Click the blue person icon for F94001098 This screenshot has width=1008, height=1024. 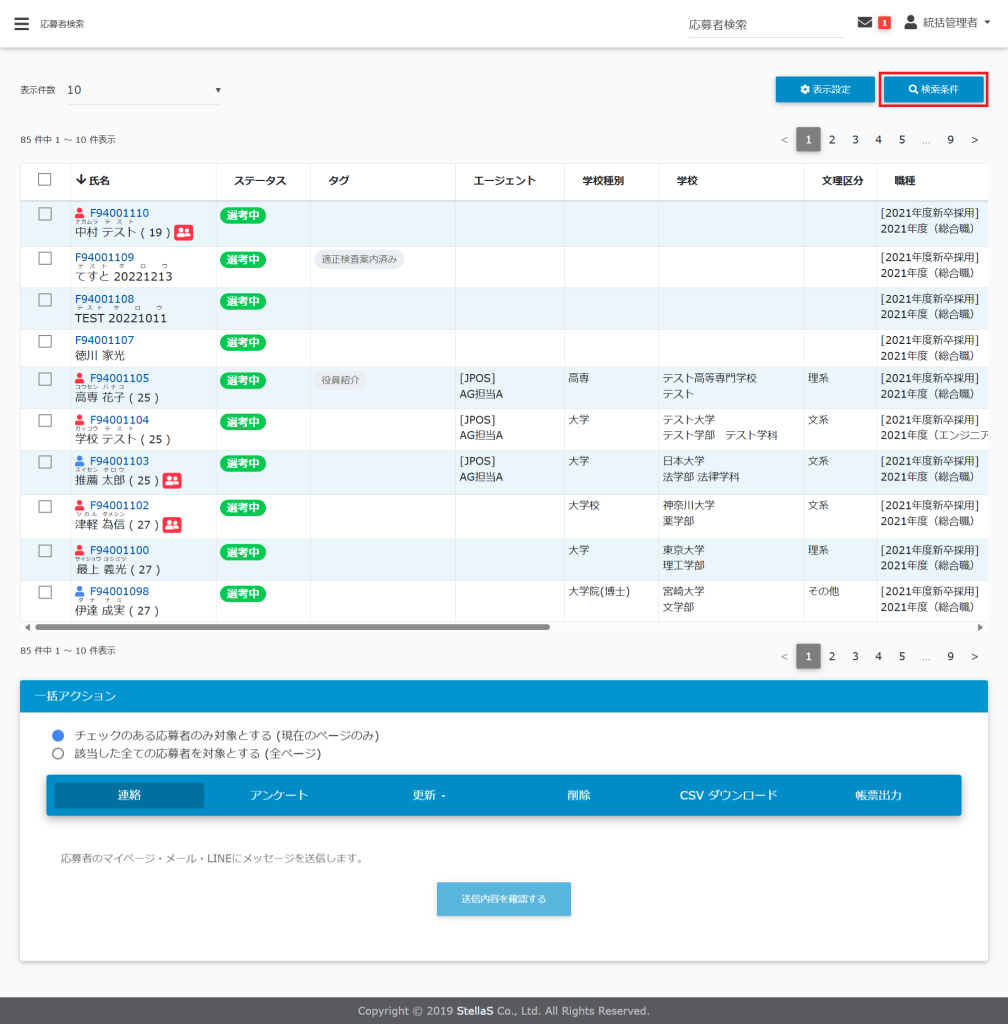(x=80, y=592)
